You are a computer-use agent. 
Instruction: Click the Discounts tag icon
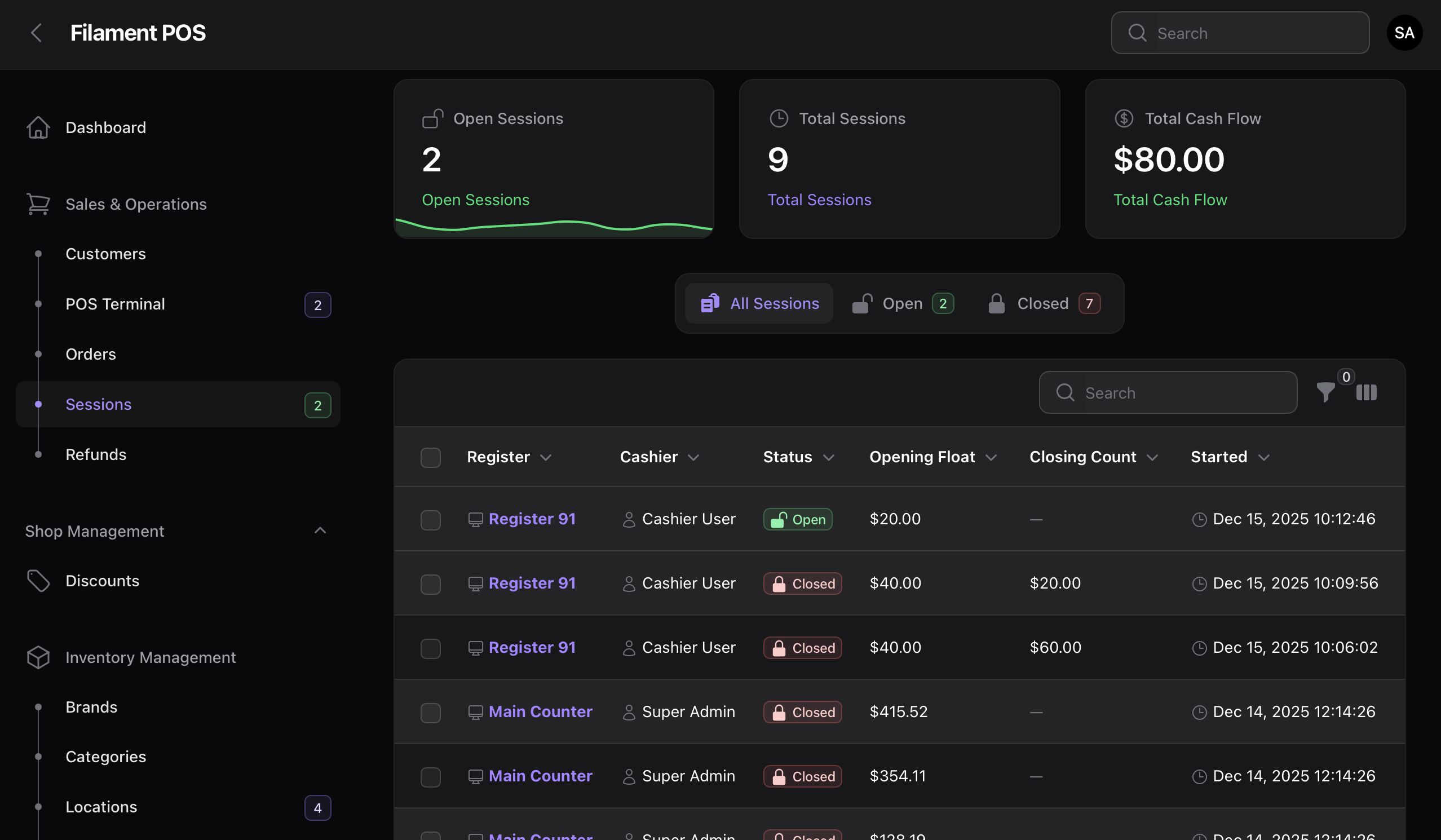tap(38, 581)
